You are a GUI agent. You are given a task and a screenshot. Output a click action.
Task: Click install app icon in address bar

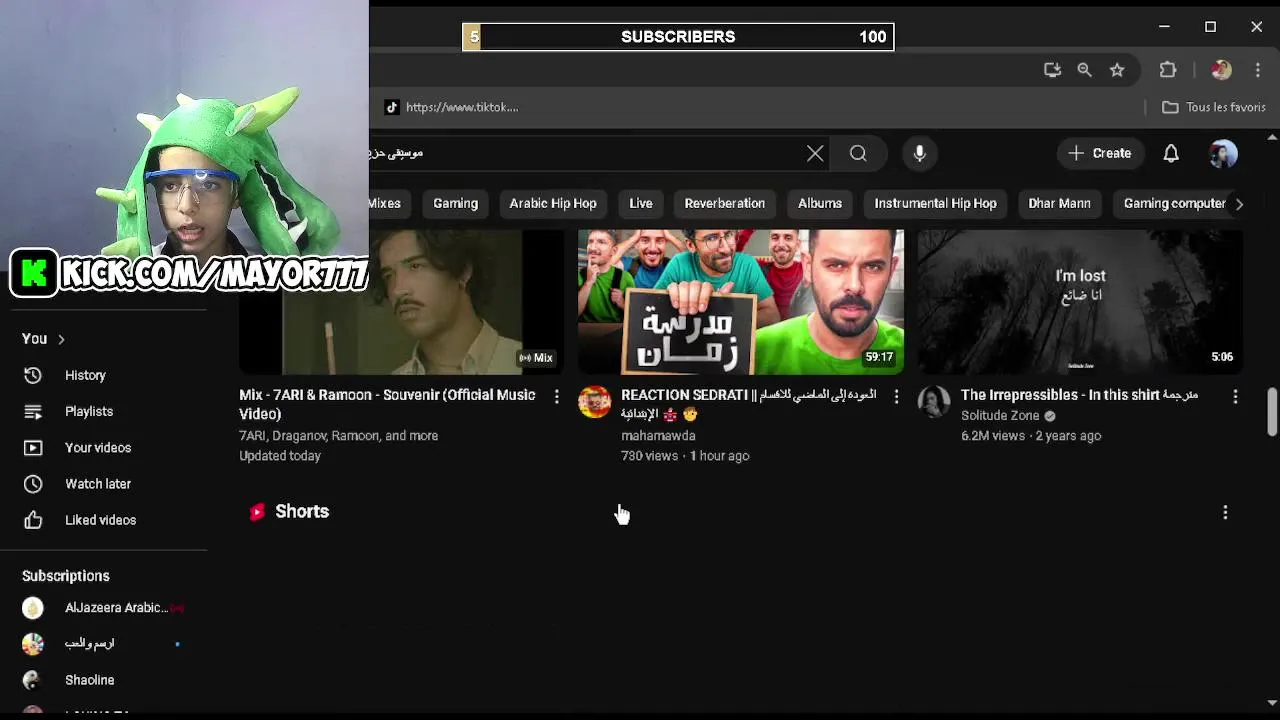click(1052, 70)
